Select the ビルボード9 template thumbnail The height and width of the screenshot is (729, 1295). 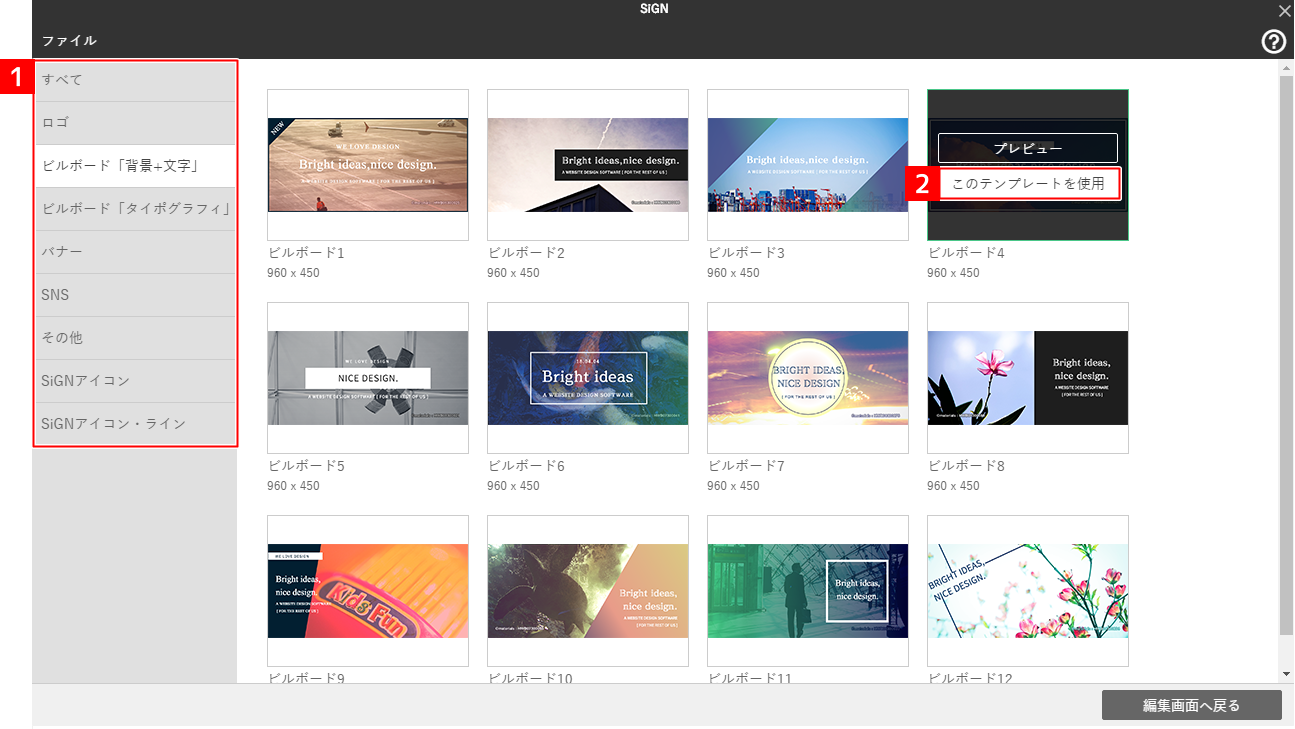click(x=368, y=591)
